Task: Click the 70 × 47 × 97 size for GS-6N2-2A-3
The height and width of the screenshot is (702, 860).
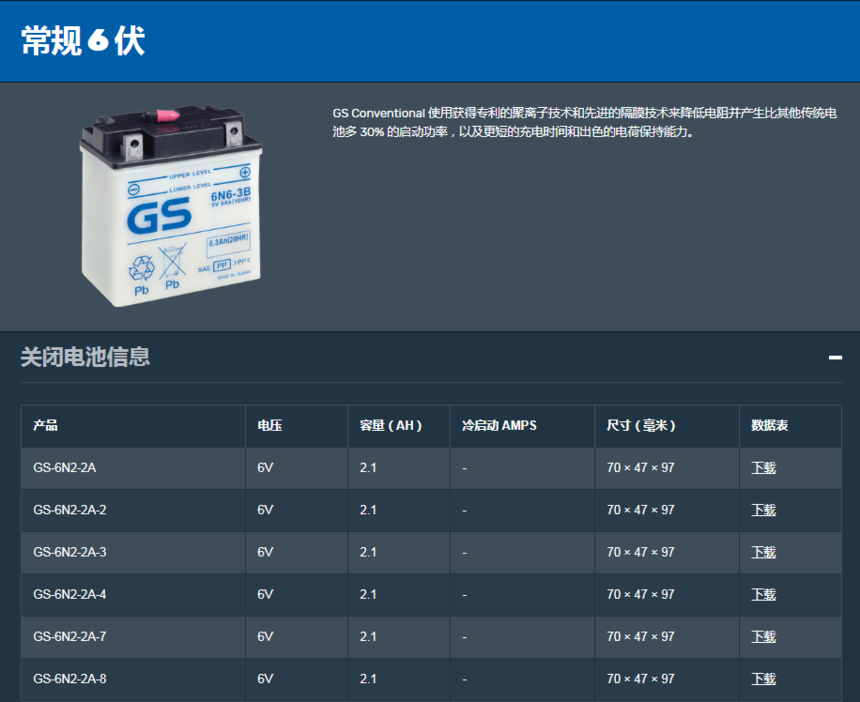Action: click(667, 552)
